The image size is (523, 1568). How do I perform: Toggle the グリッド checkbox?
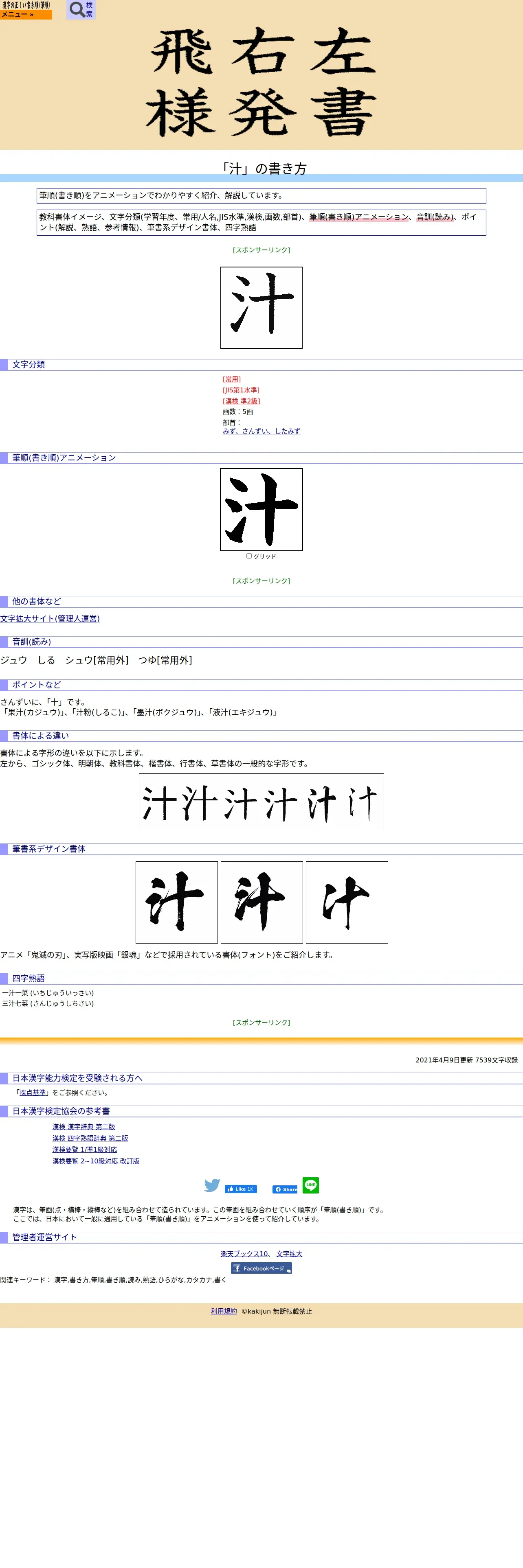point(249,556)
